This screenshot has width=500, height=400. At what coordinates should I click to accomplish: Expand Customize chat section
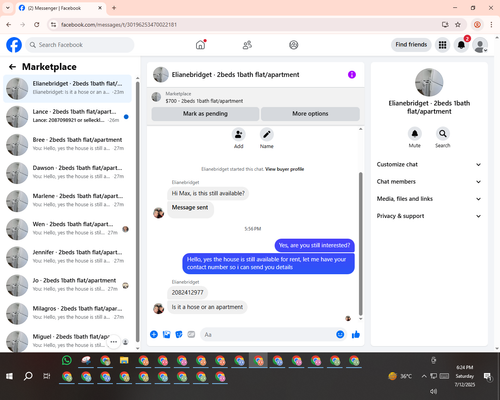(429, 164)
